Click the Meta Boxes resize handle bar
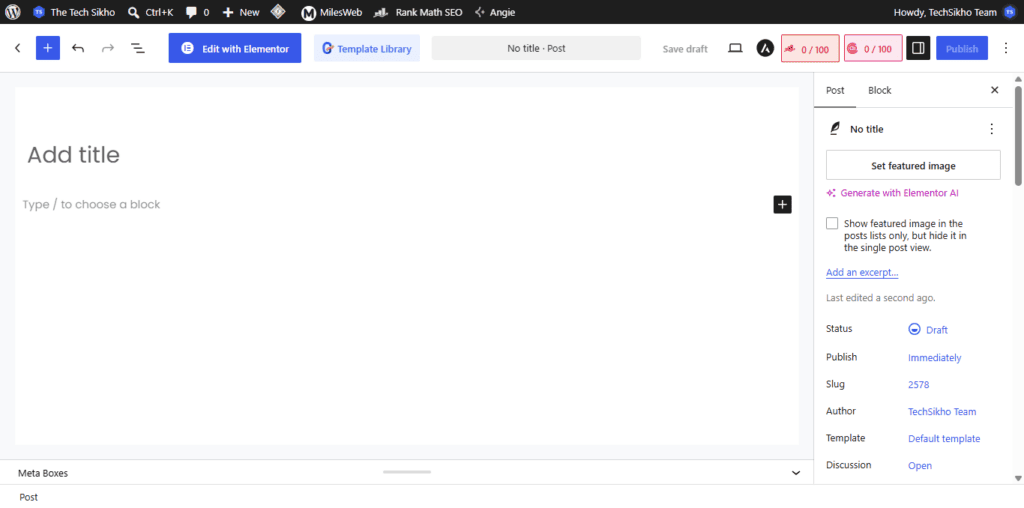Viewport: 1024px width, 508px height. (407, 471)
